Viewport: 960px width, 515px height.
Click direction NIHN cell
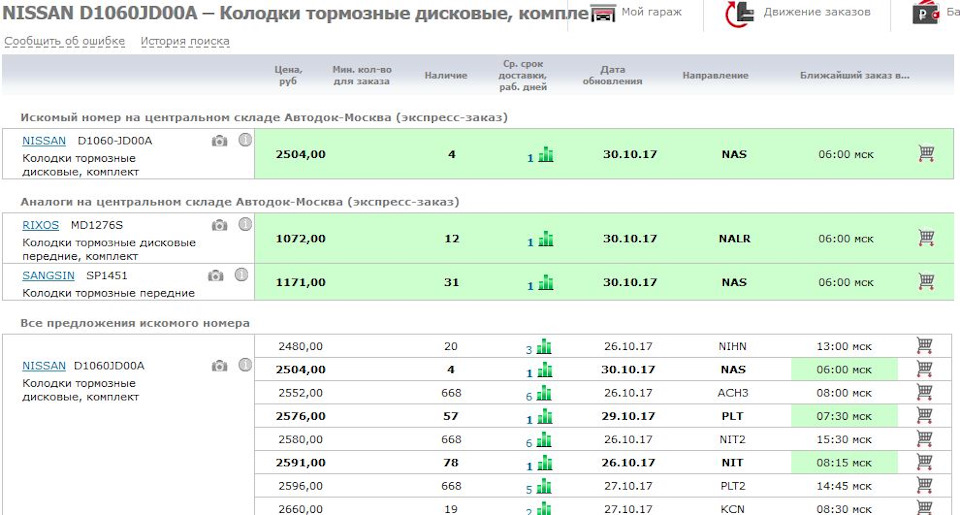[x=732, y=346]
